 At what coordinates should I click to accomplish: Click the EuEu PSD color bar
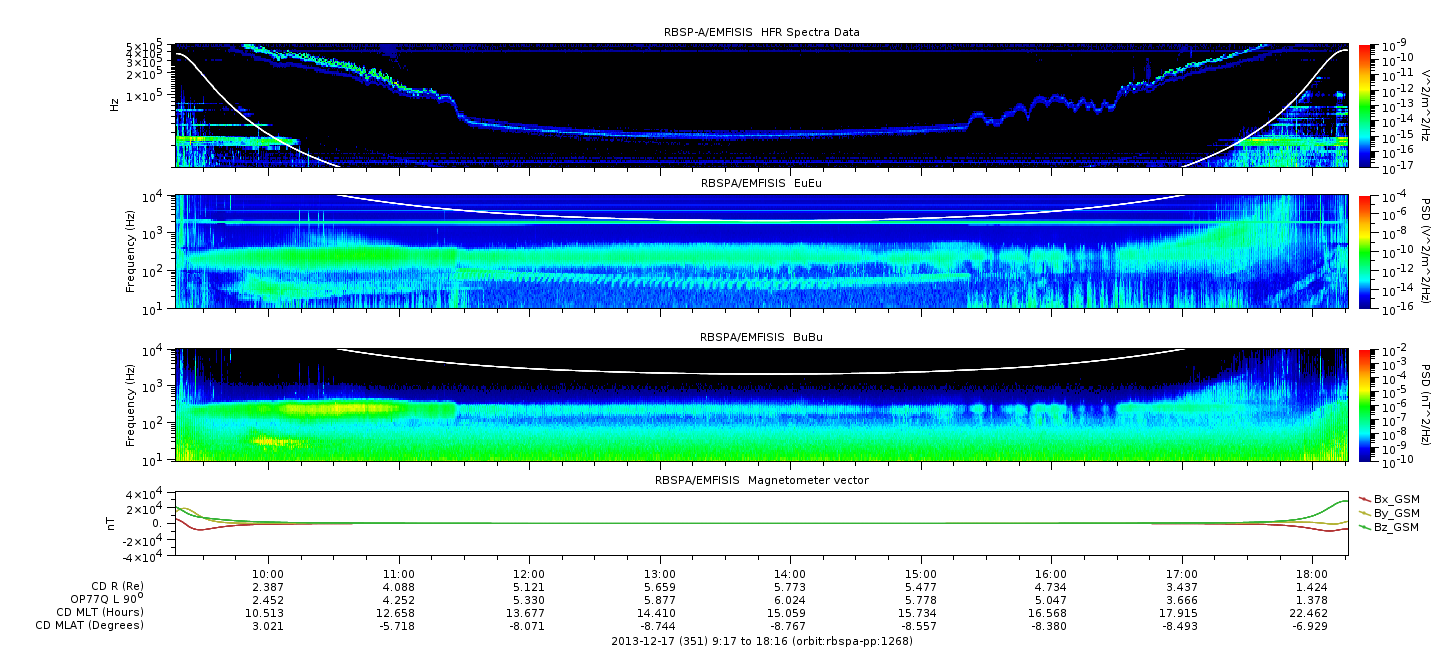[1363, 251]
